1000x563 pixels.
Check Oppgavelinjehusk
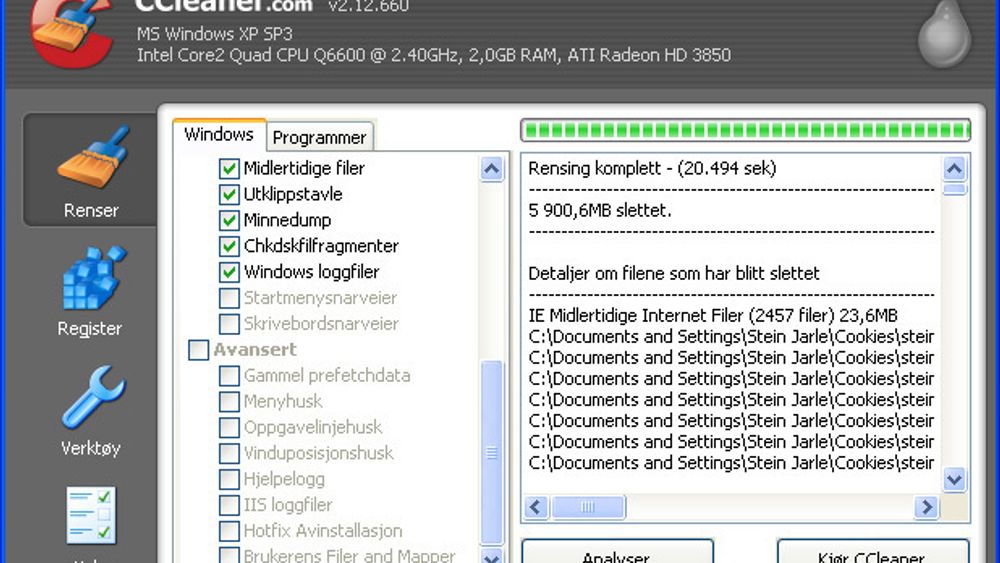point(229,427)
